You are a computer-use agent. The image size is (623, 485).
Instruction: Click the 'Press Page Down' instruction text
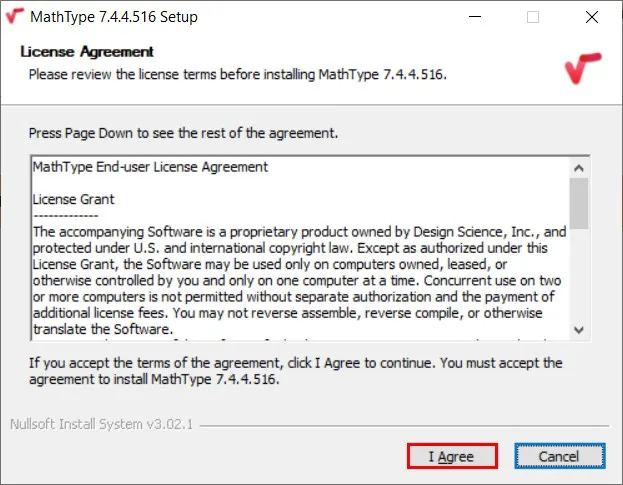pyautogui.click(x=183, y=132)
